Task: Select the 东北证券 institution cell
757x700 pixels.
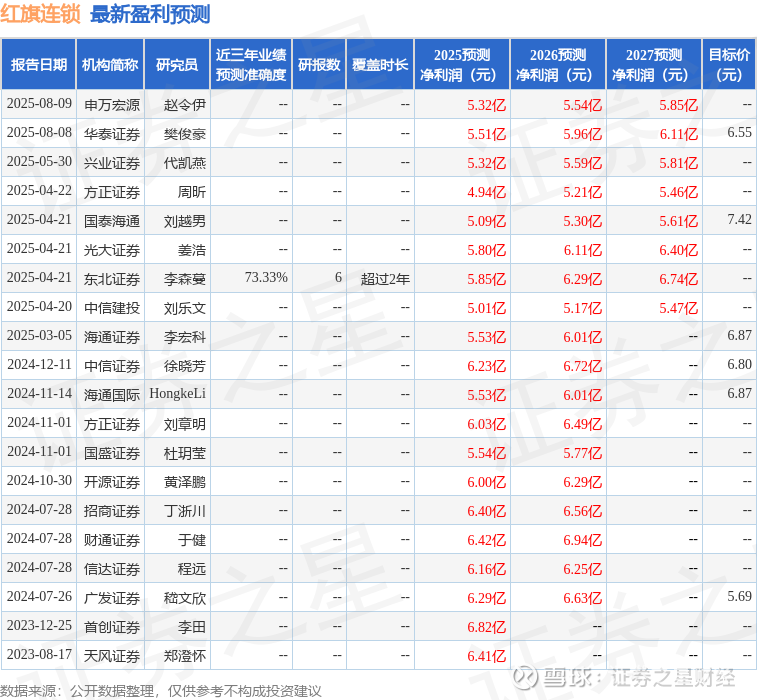Action: 112,279
